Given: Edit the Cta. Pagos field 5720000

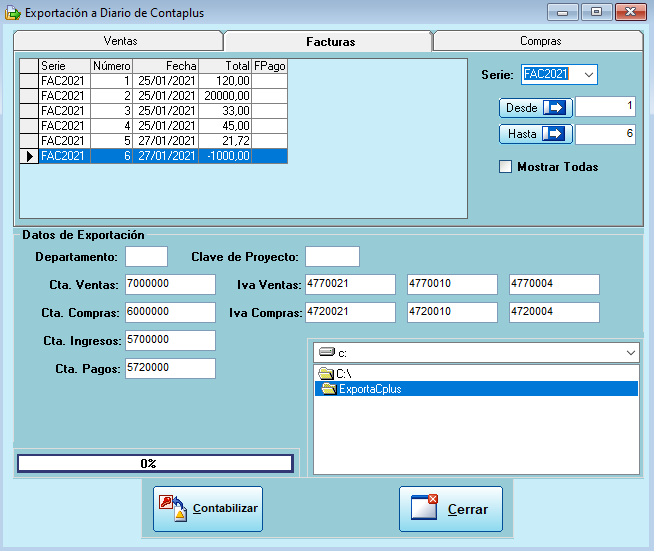Looking at the screenshot, I should (x=170, y=368).
